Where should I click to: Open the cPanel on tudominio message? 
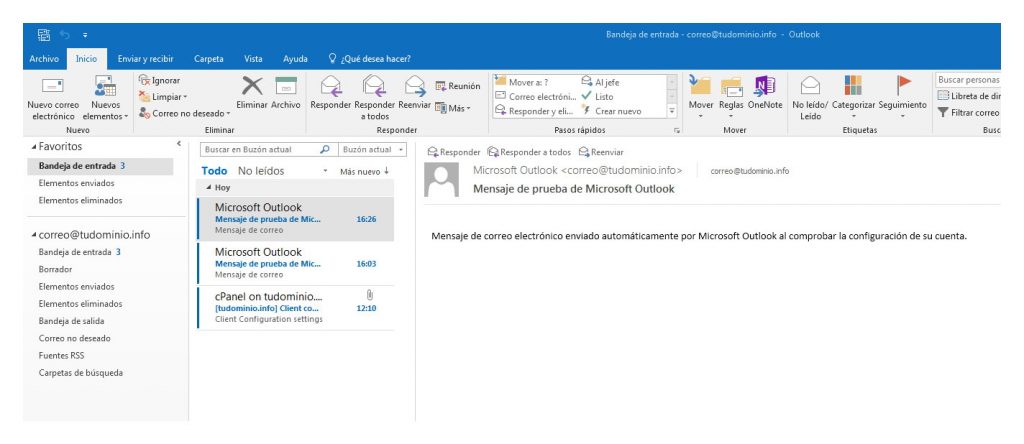[296, 308]
